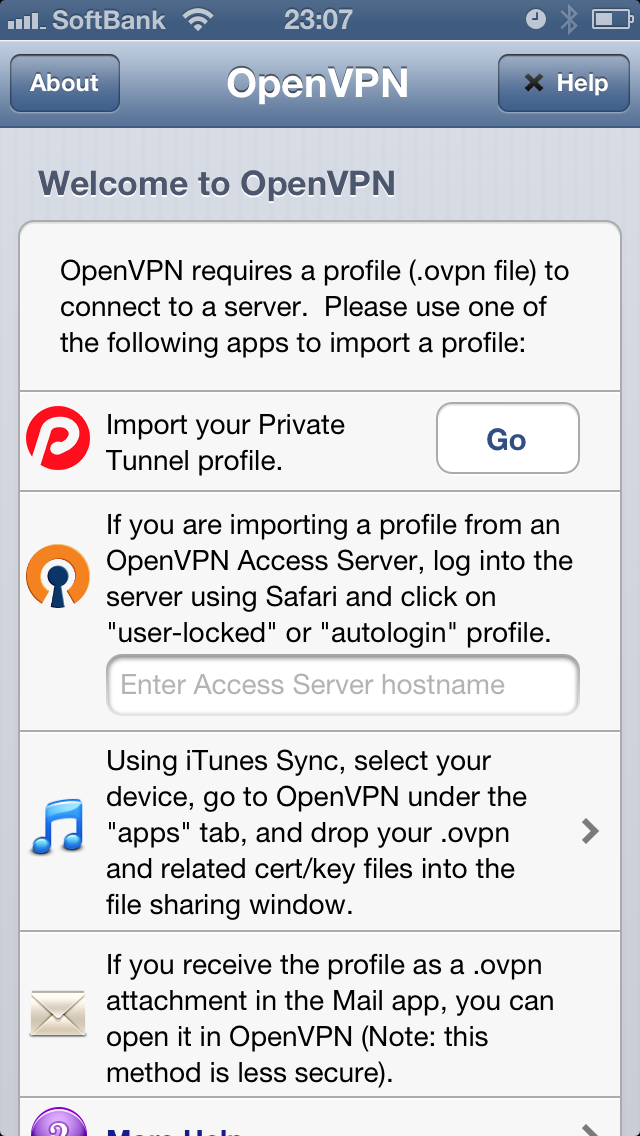Tap the Mail envelope icon
This screenshot has height=1136, width=640.
click(58, 1013)
